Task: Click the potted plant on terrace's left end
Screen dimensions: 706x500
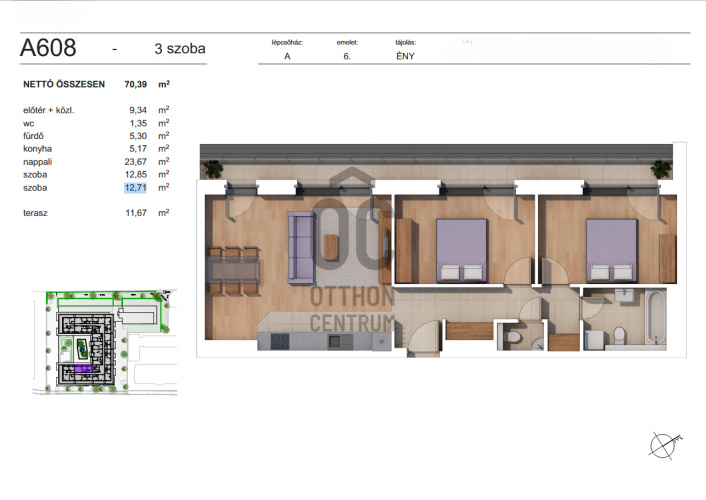Action: 213,167
